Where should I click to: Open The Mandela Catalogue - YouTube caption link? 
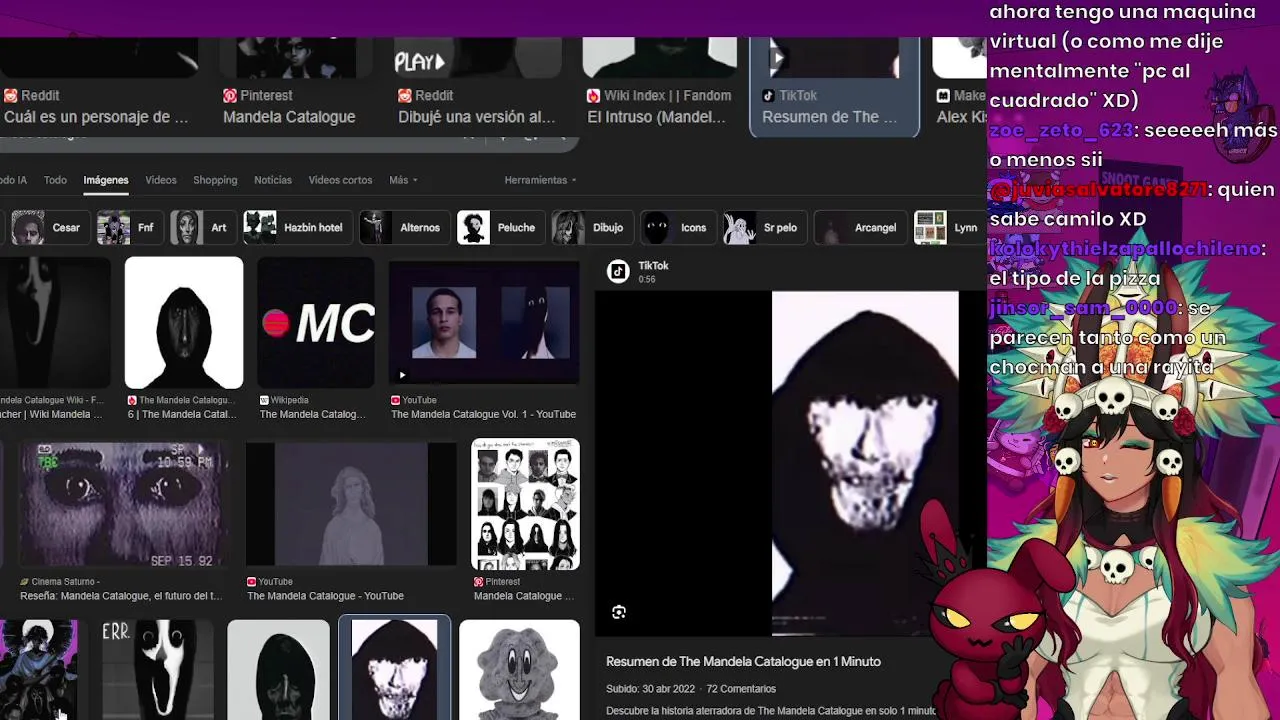tap(325, 596)
